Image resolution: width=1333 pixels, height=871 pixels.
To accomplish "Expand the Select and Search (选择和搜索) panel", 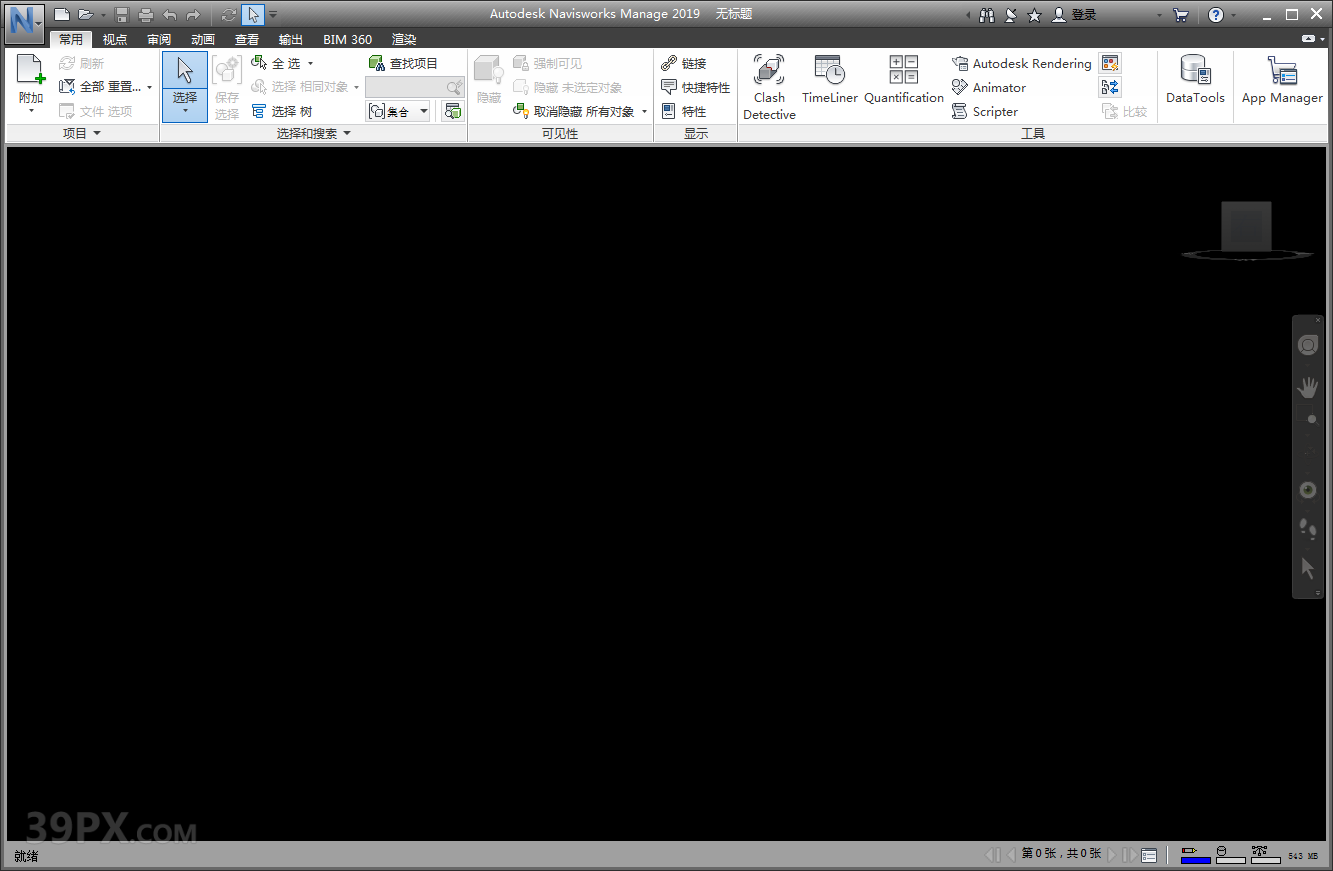I will (x=313, y=133).
